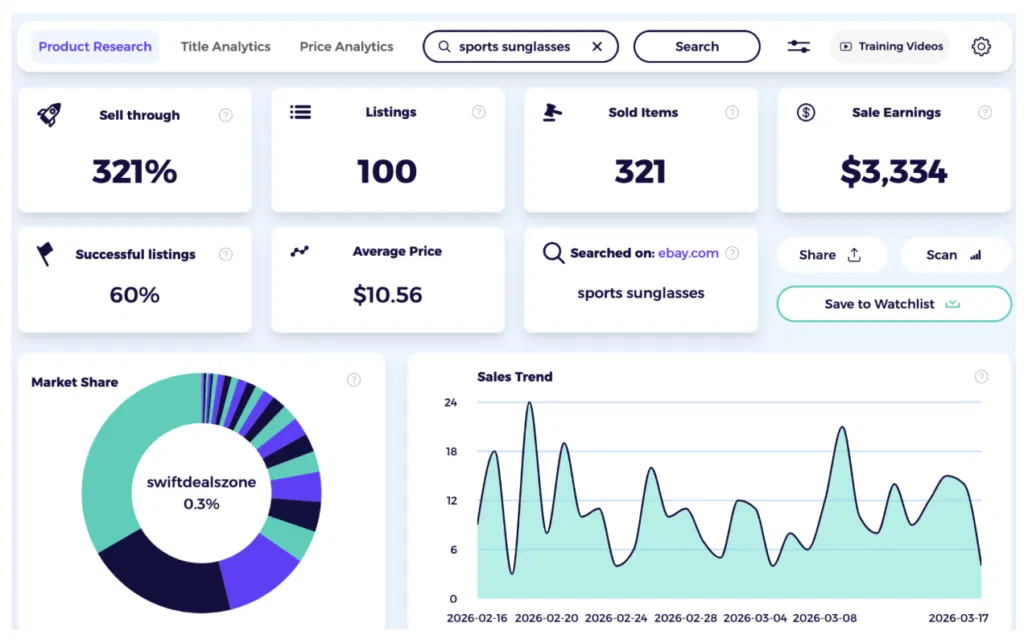Image resolution: width=1024 pixels, height=639 pixels.
Task: Click Save to Watchlist
Action: tap(893, 303)
